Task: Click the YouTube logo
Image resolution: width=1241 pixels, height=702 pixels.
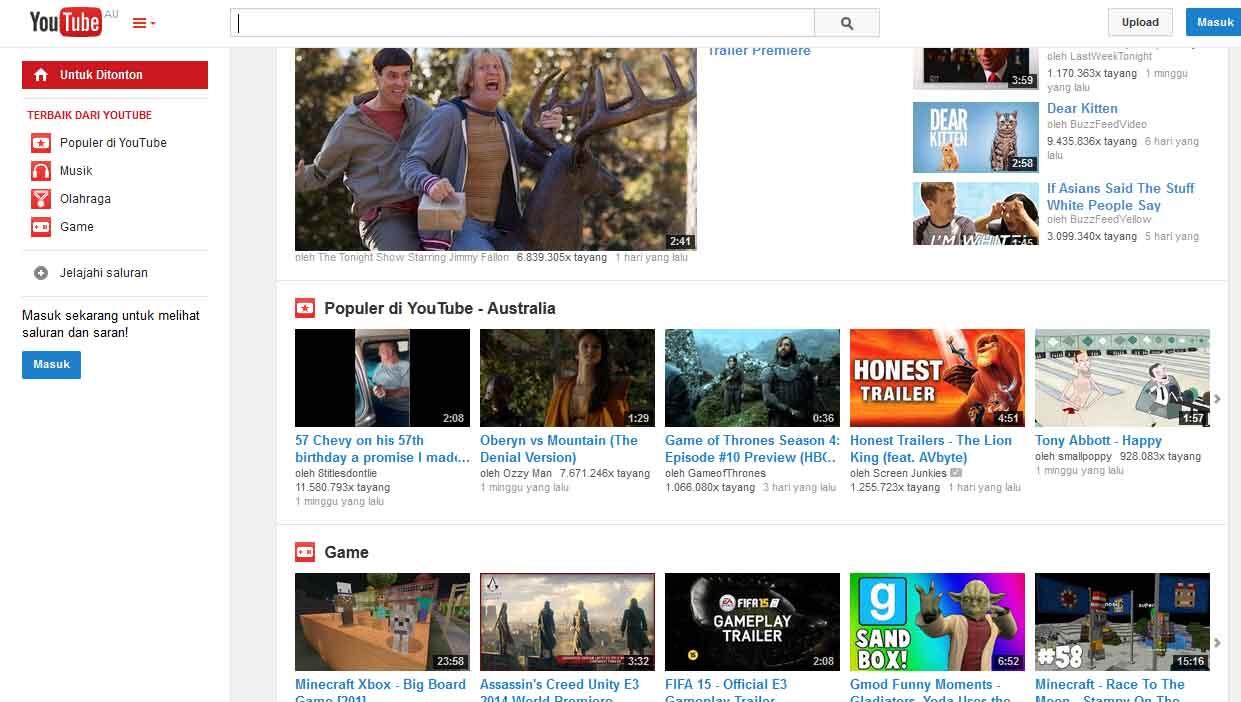Action: [66, 22]
